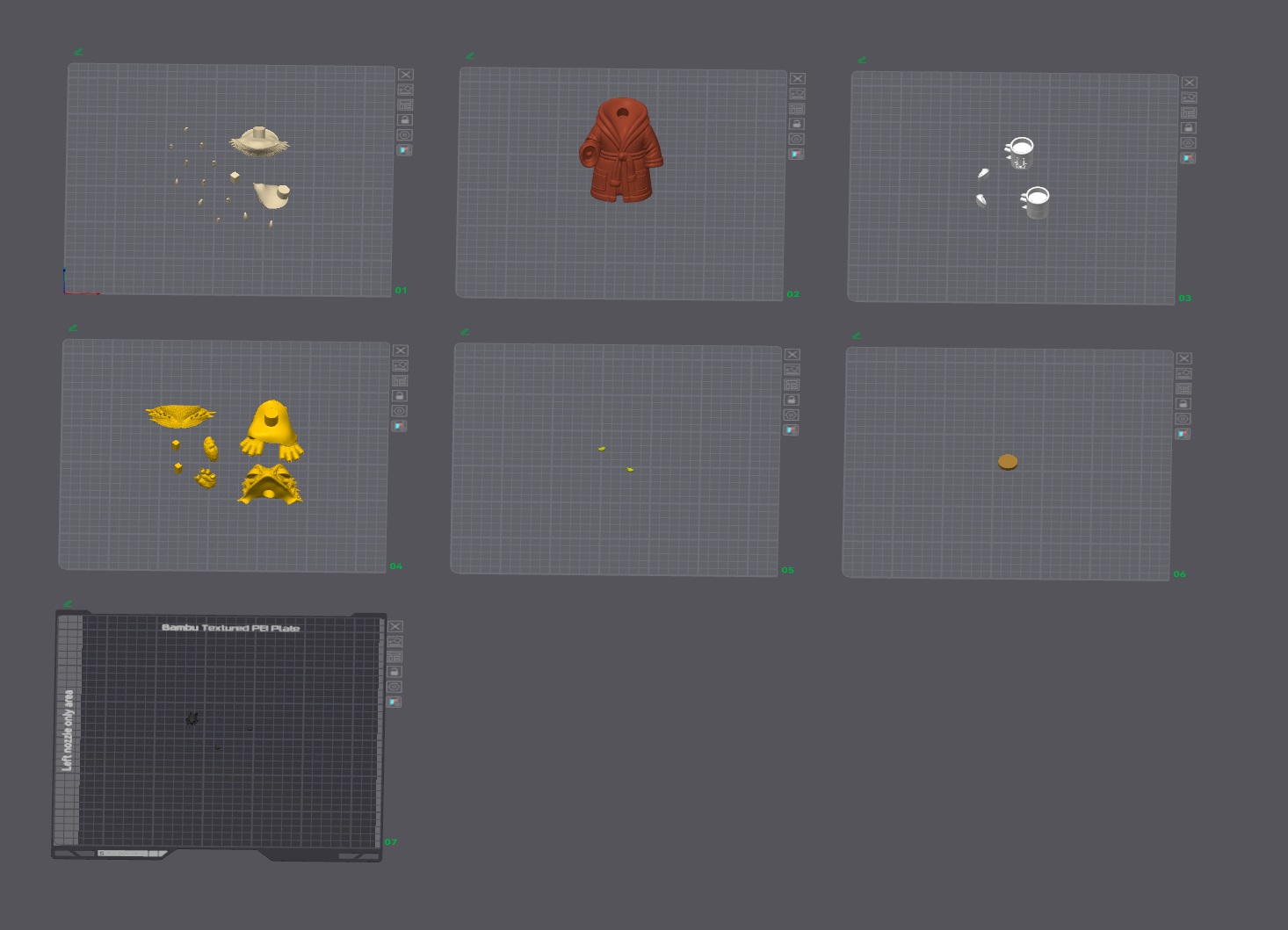Viewport: 1288px width, 930px height.
Task: Arrange objects on plate 02
Action: click(797, 109)
